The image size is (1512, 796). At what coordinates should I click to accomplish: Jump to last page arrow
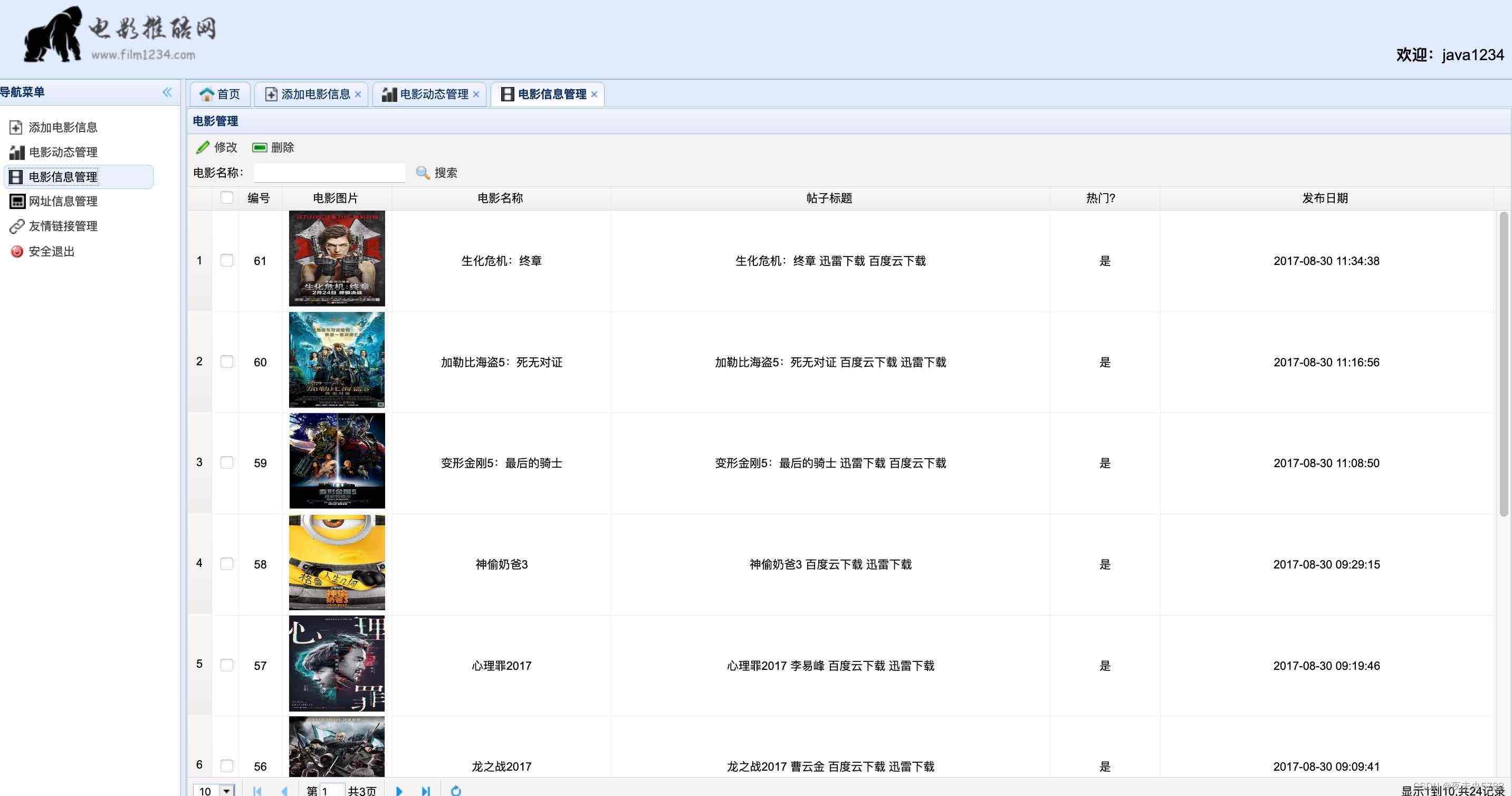coord(426,791)
